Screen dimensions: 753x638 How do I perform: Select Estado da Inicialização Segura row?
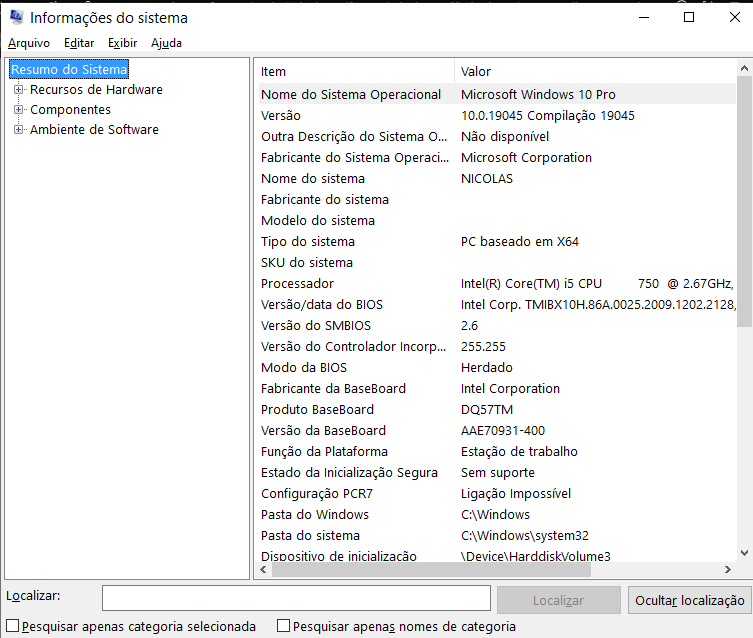497,473
